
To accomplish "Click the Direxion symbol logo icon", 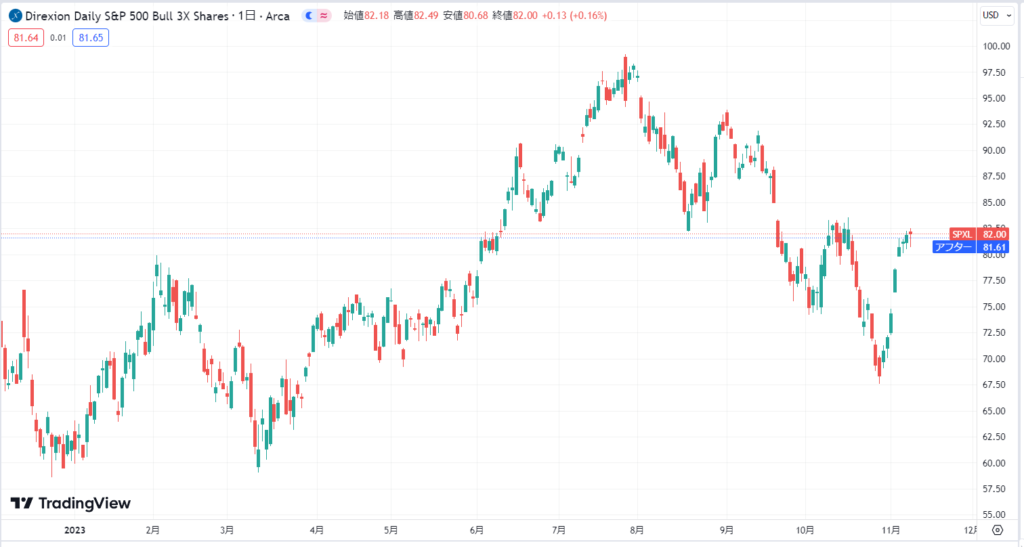I will point(15,16).
